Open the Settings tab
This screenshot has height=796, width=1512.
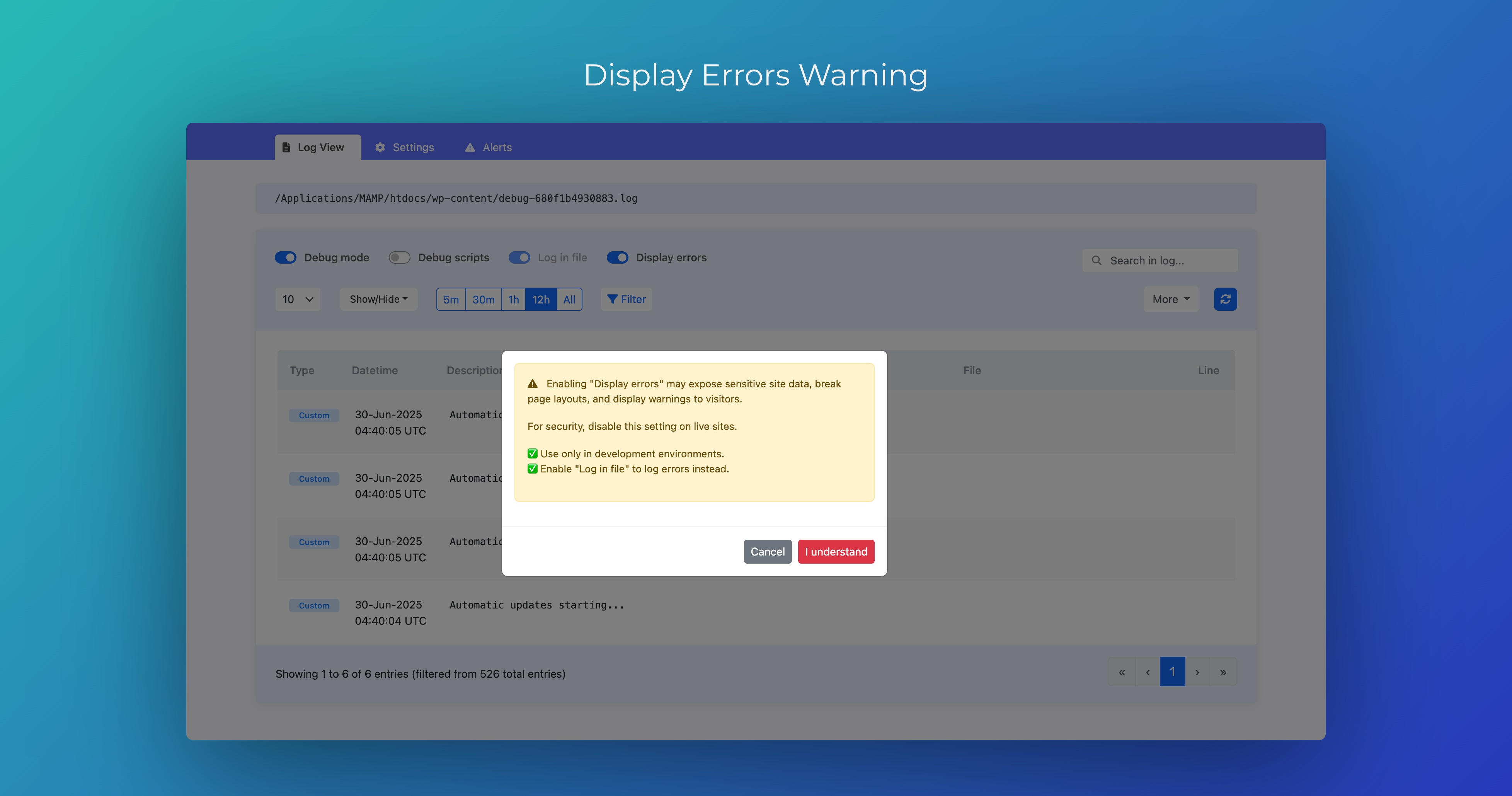point(404,147)
